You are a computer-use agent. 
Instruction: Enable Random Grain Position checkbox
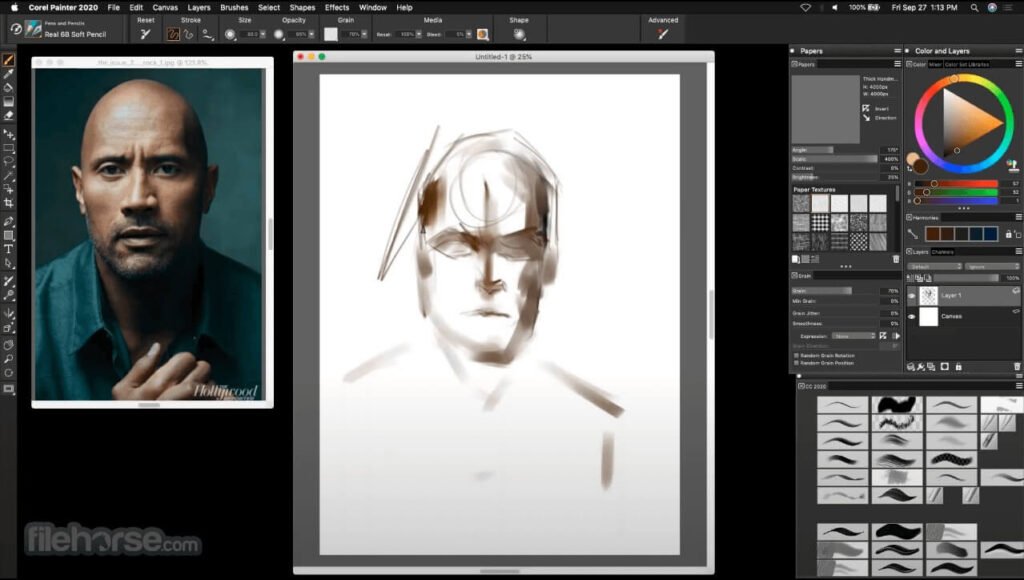pyautogui.click(x=797, y=362)
